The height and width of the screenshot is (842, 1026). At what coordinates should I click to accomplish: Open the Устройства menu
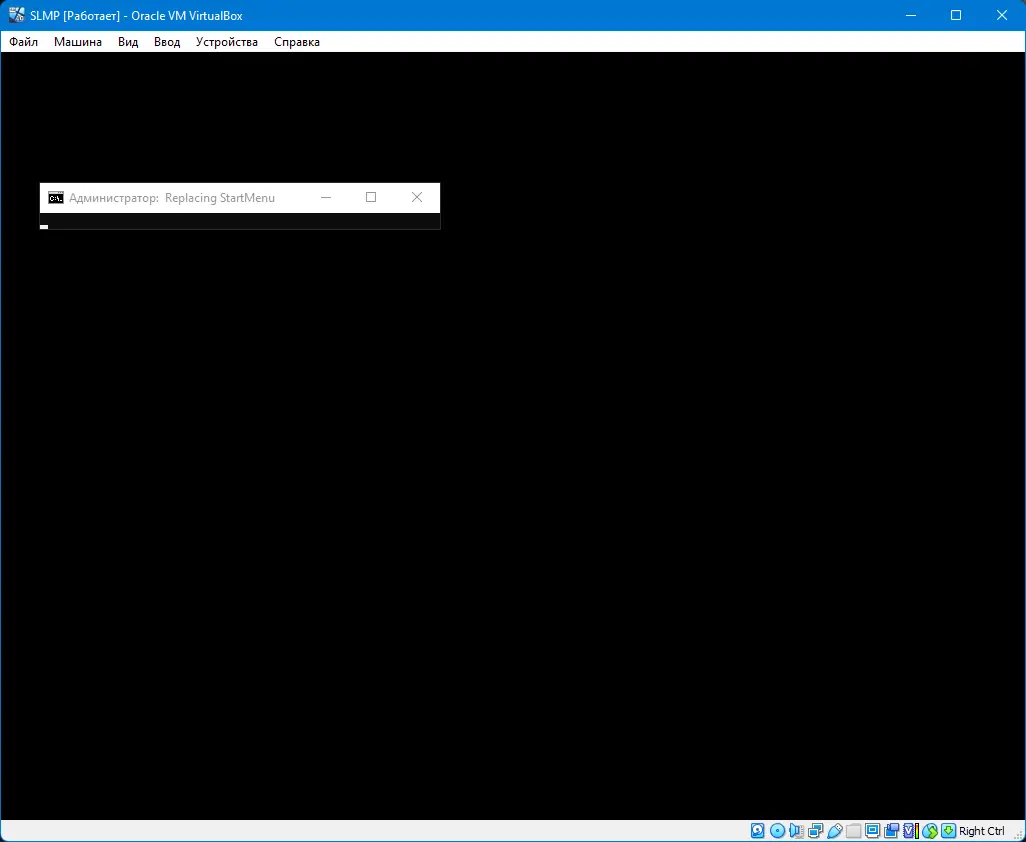tap(226, 42)
